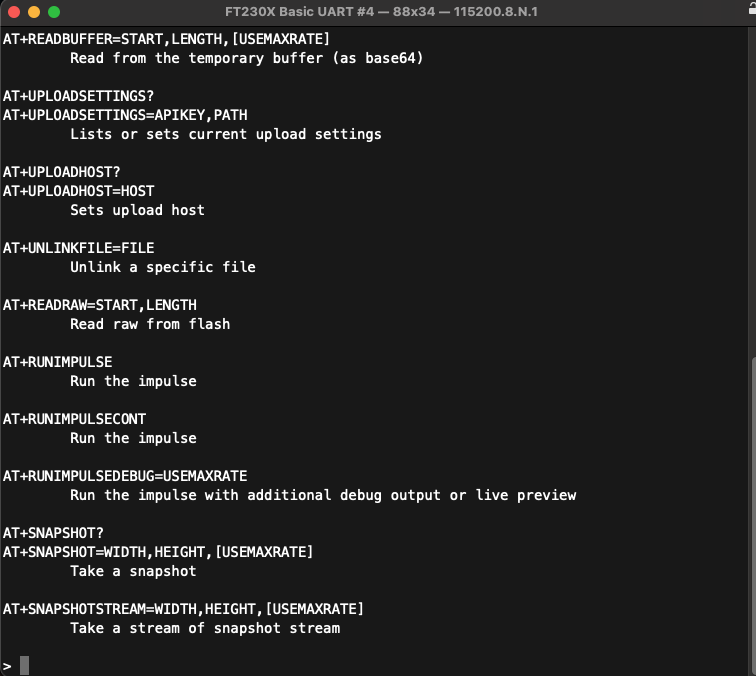Click the cursor block at the prompt
The width and height of the screenshot is (756, 676).
click(x=24, y=665)
